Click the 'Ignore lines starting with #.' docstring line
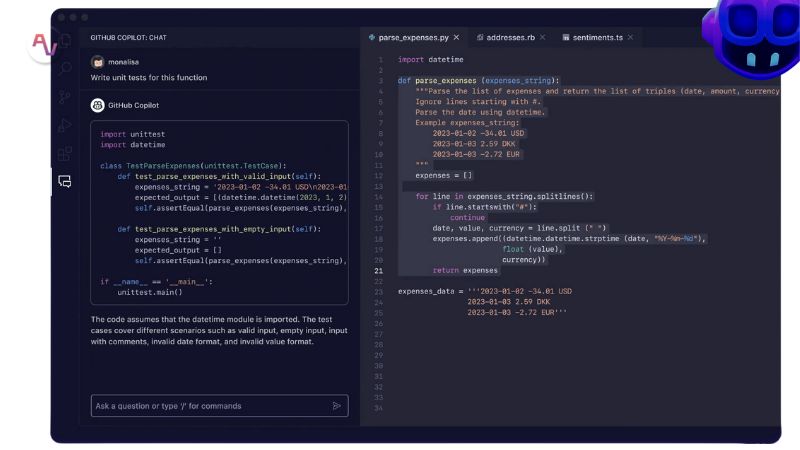 (x=478, y=102)
